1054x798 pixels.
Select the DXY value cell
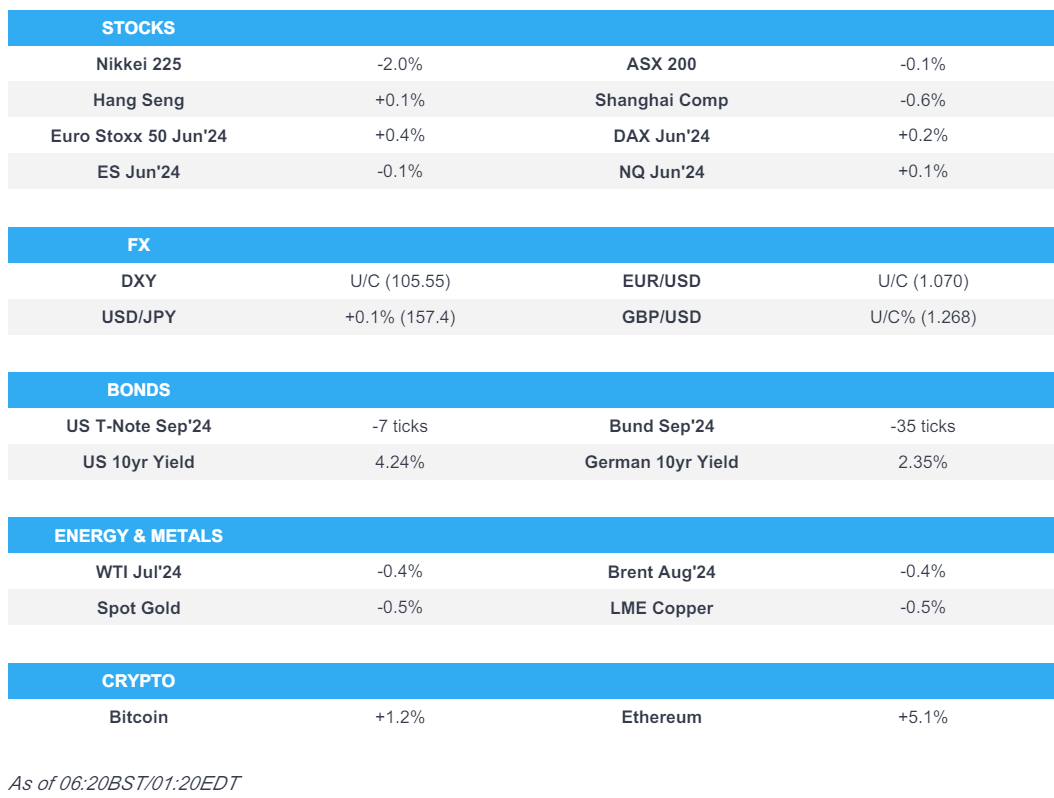(x=400, y=281)
